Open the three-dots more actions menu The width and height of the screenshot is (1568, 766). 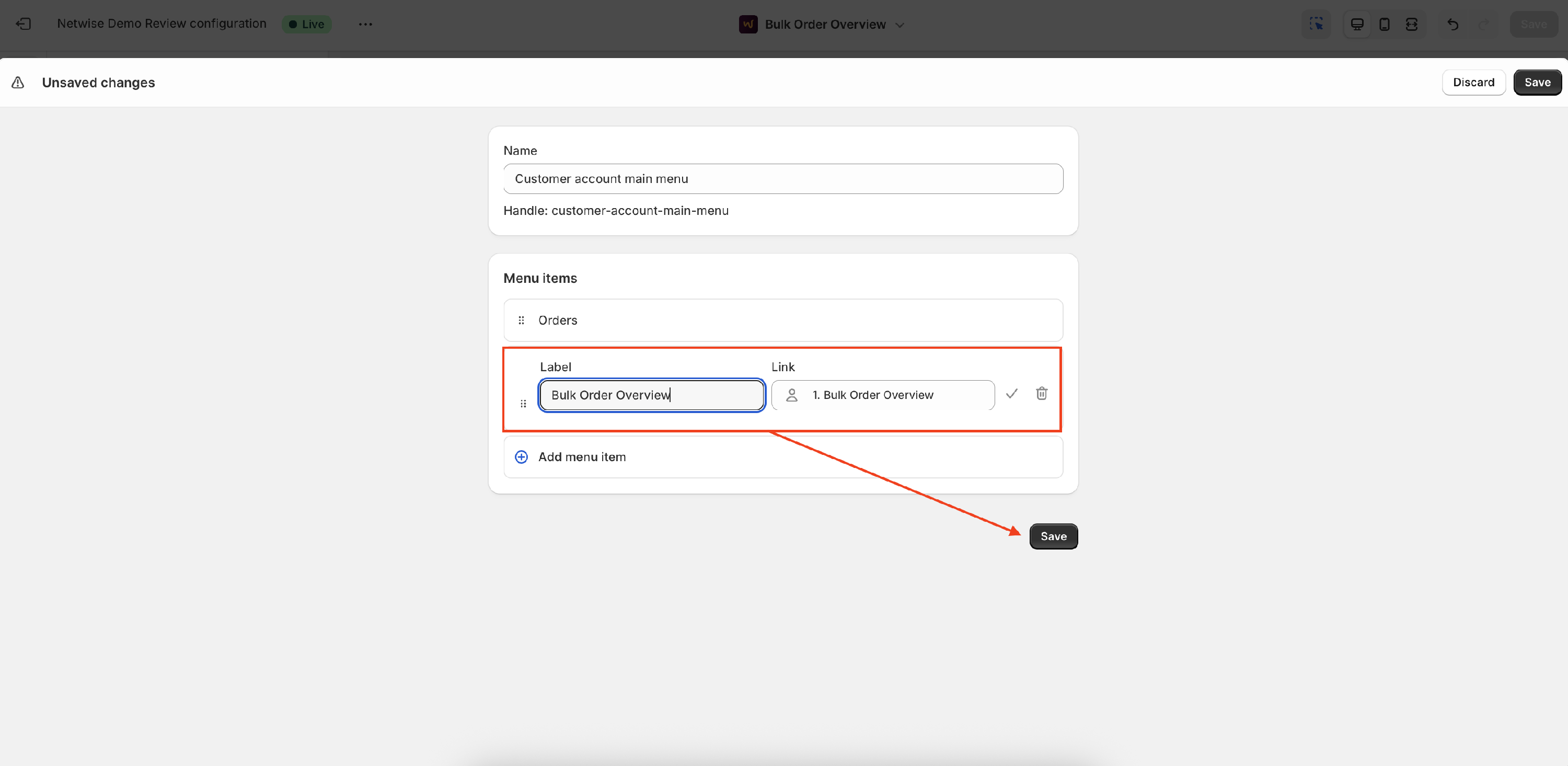(365, 25)
